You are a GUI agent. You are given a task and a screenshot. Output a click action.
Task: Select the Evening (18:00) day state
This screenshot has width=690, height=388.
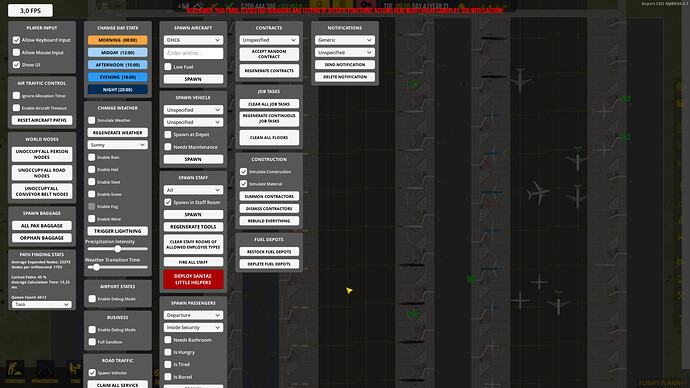point(117,77)
